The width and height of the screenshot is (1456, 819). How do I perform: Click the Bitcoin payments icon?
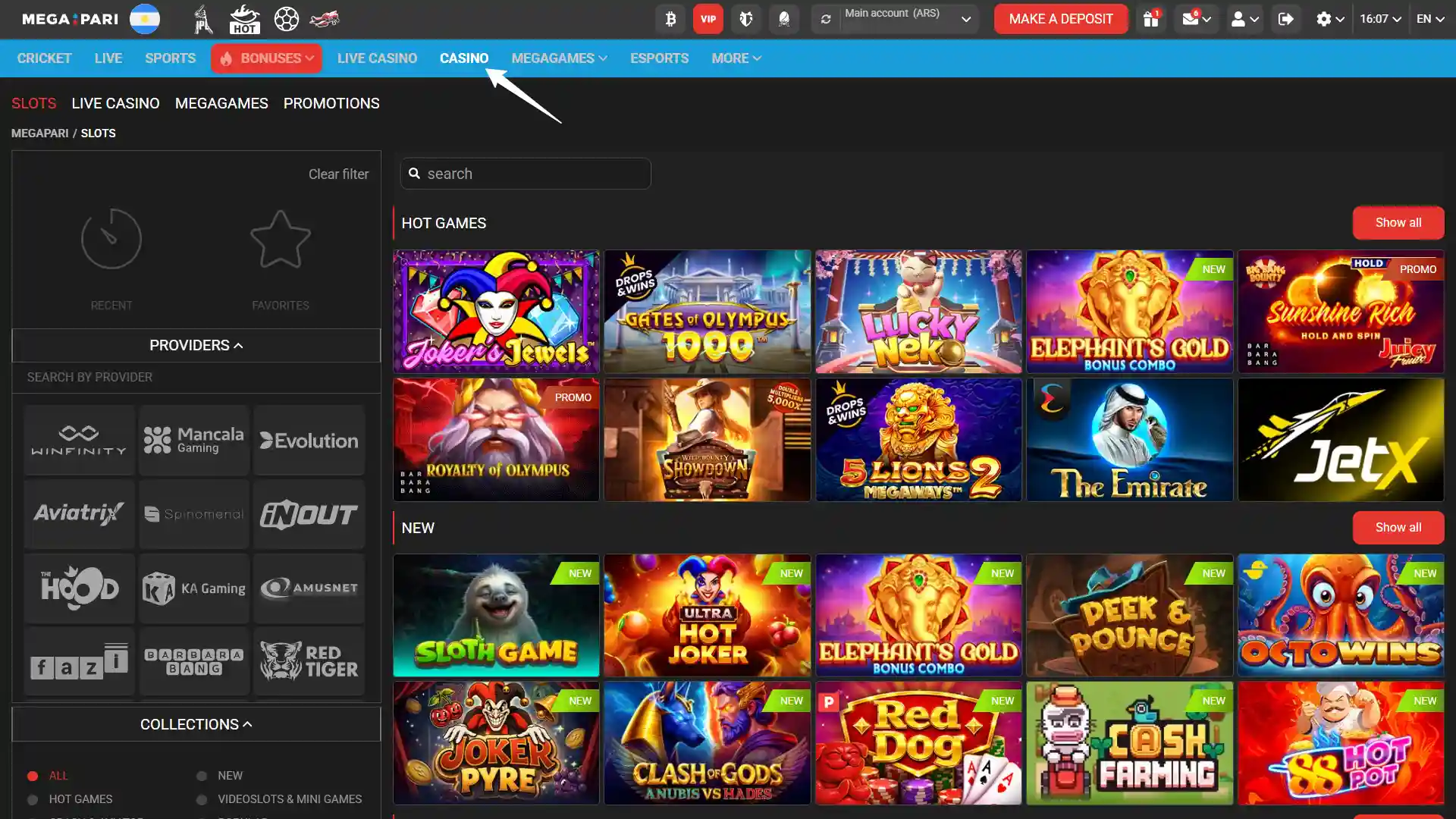pos(670,19)
